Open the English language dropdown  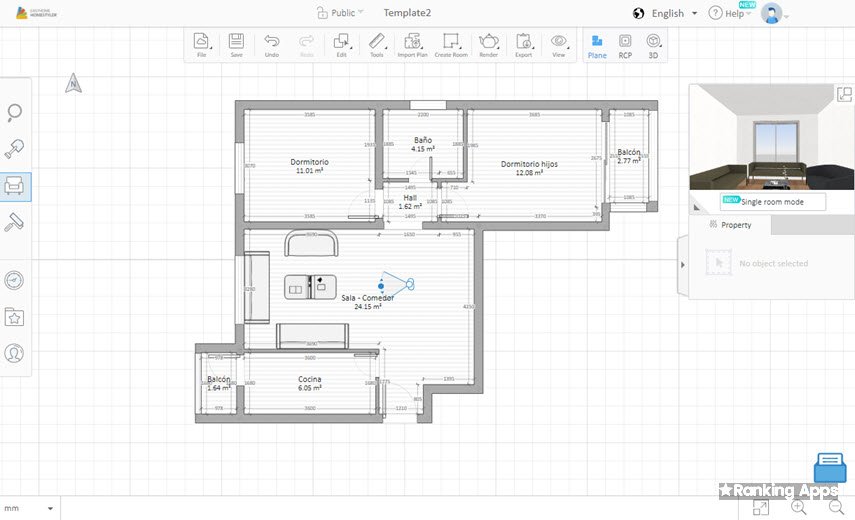click(667, 13)
